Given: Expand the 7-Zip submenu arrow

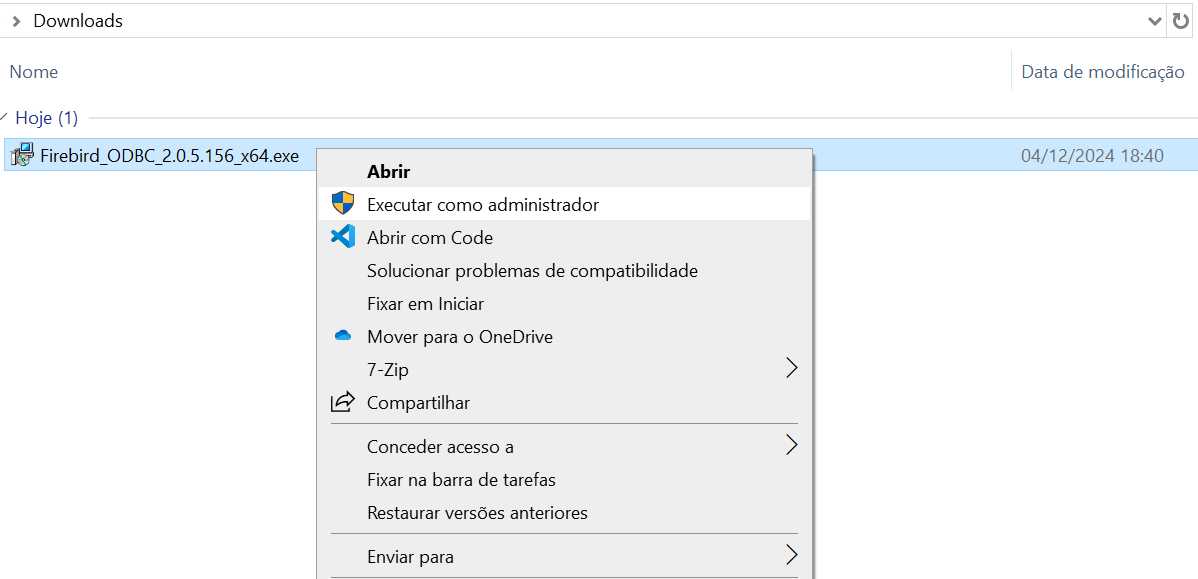Looking at the screenshot, I should (792, 369).
